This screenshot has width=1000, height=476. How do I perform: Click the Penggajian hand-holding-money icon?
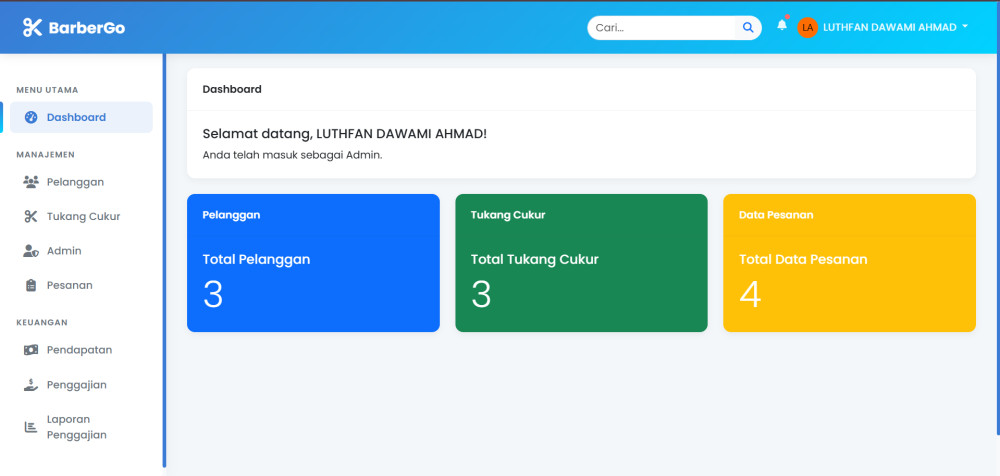[x=31, y=385]
